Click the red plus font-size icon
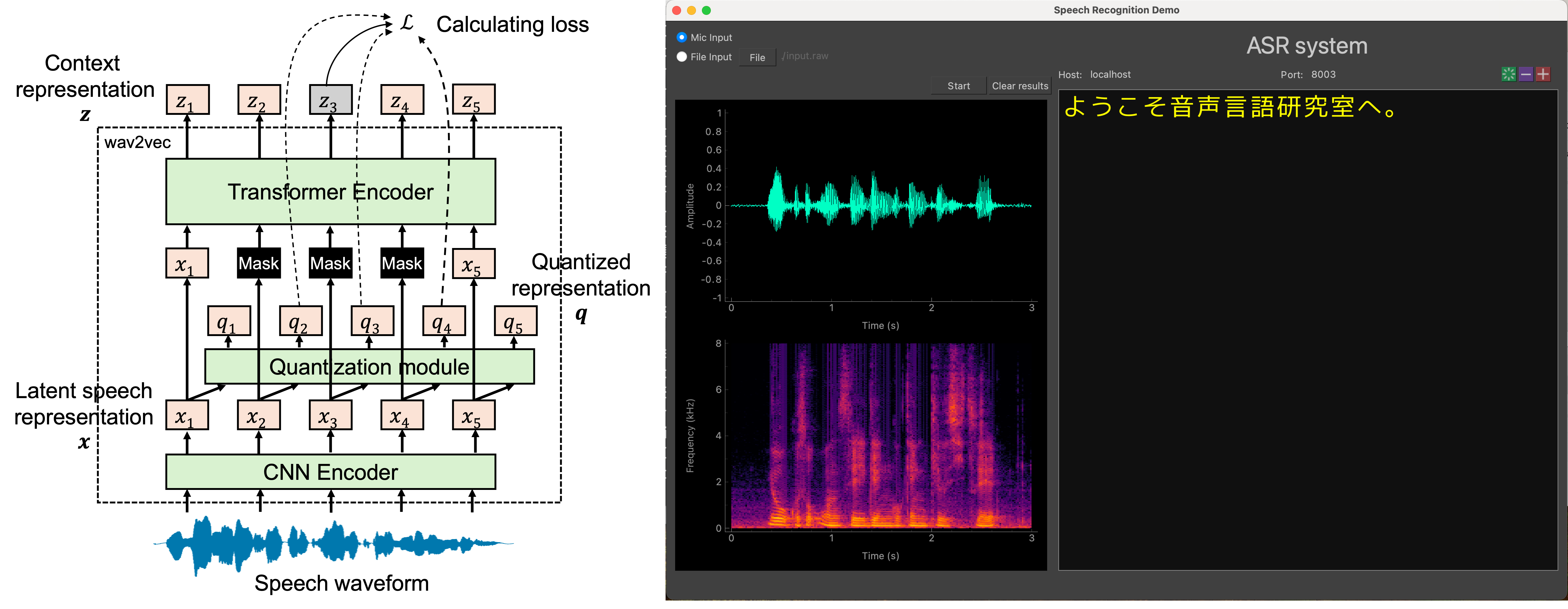 click(x=1543, y=74)
